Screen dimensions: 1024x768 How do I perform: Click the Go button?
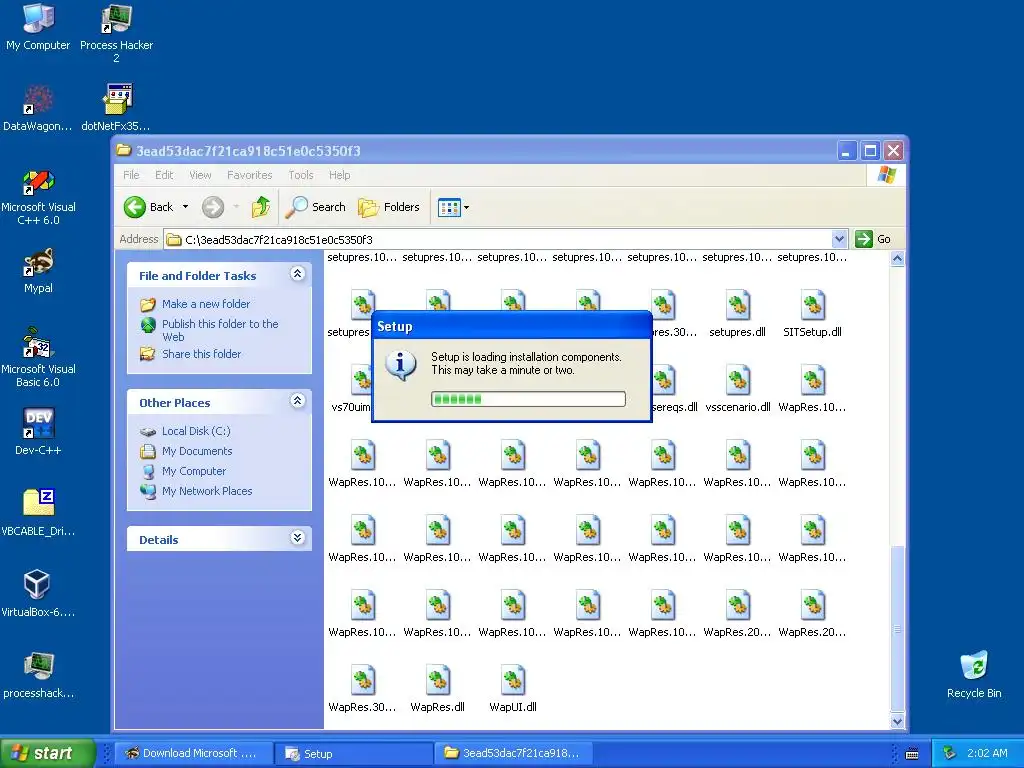tap(873, 239)
